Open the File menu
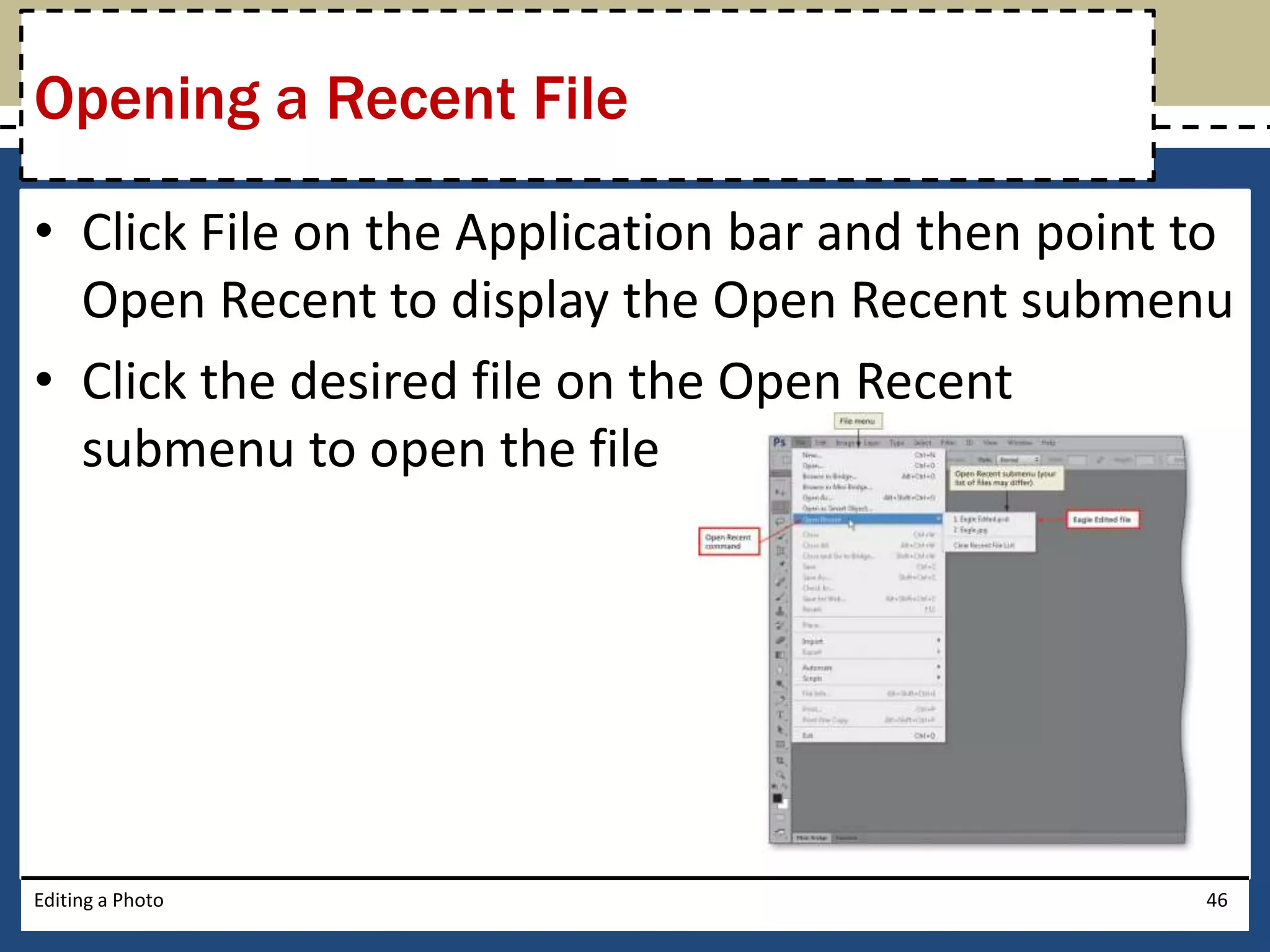 point(802,443)
